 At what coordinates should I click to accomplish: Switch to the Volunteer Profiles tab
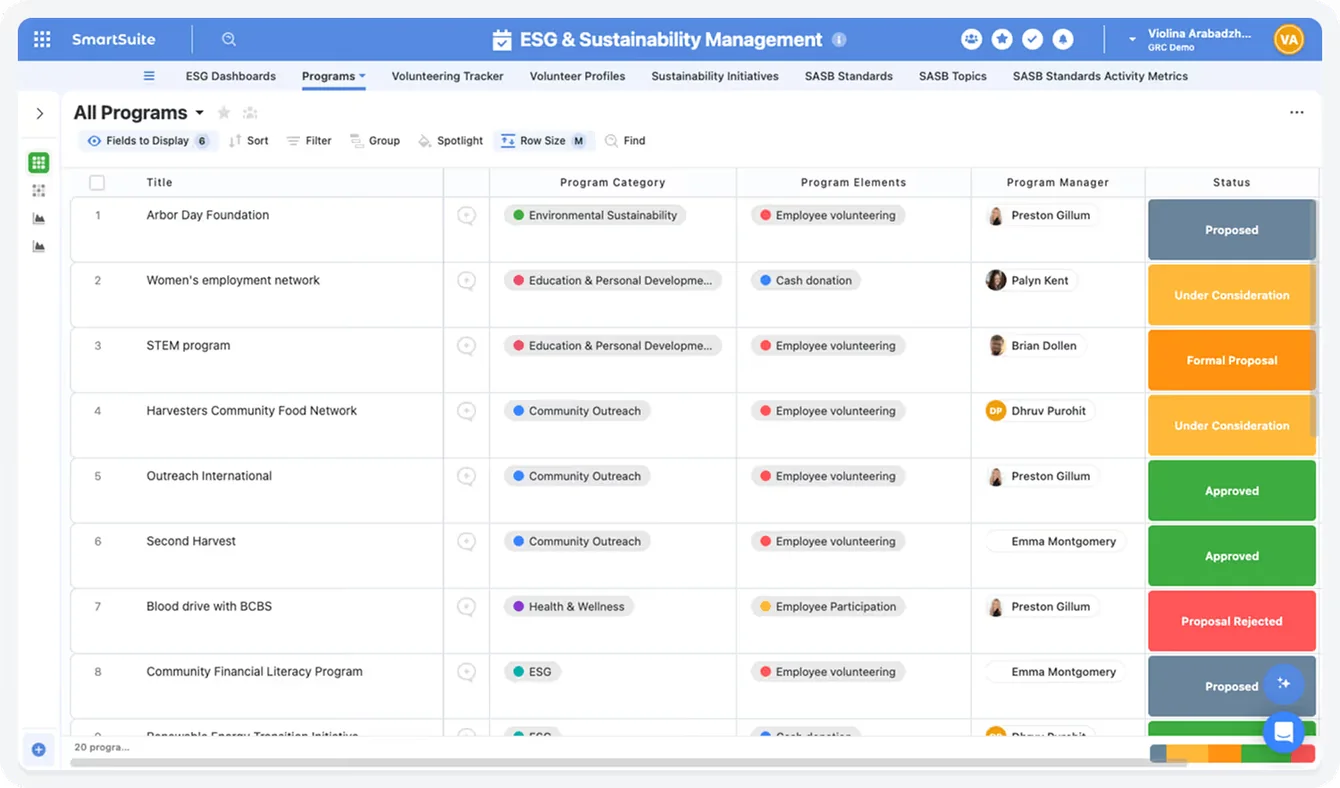click(x=577, y=76)
